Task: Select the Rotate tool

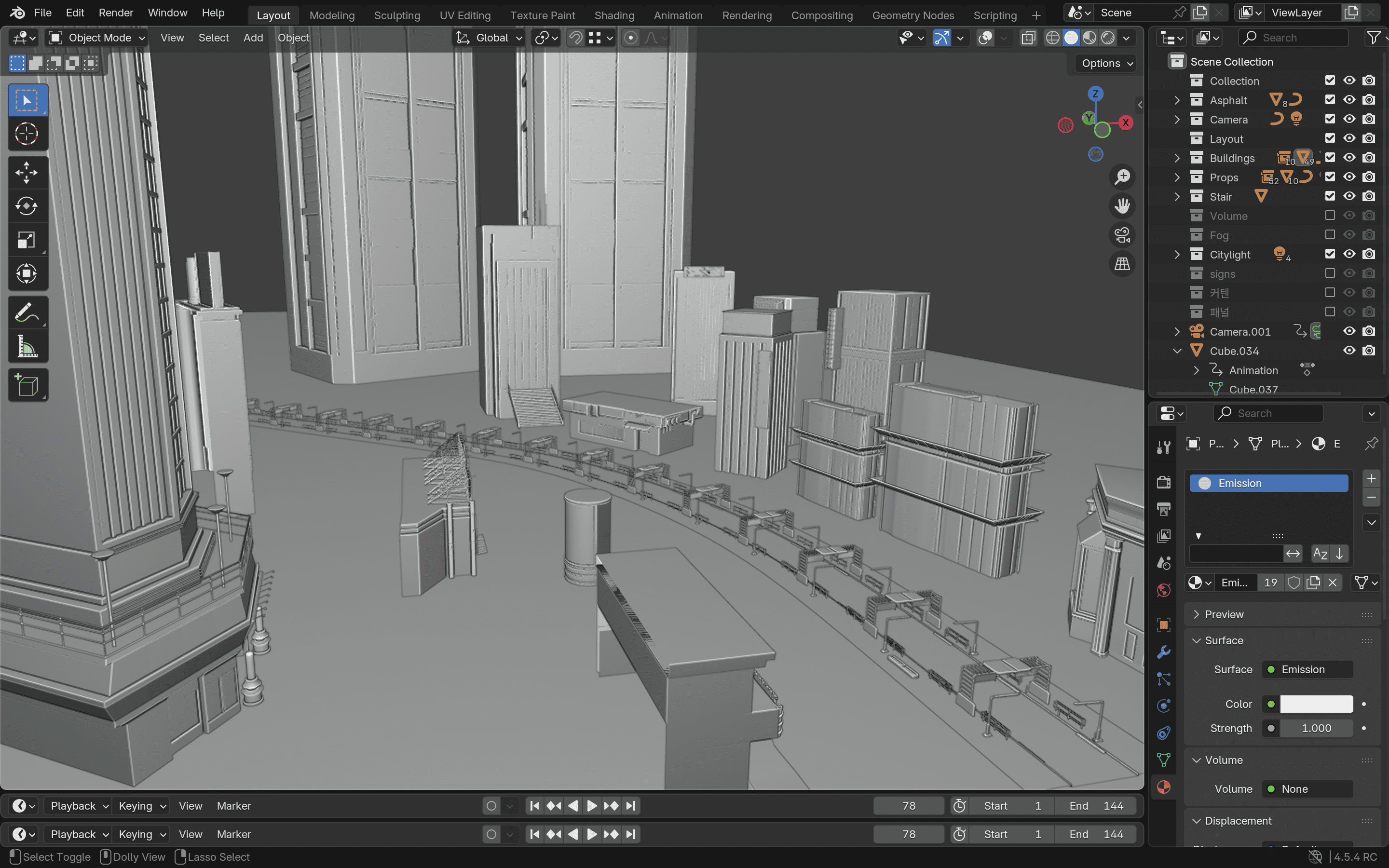Action: 27,206
